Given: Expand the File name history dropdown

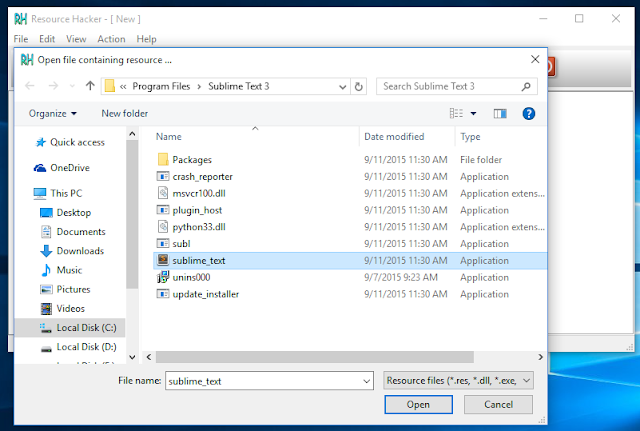Looking at the screenshot, I should (x=366, y=381).
